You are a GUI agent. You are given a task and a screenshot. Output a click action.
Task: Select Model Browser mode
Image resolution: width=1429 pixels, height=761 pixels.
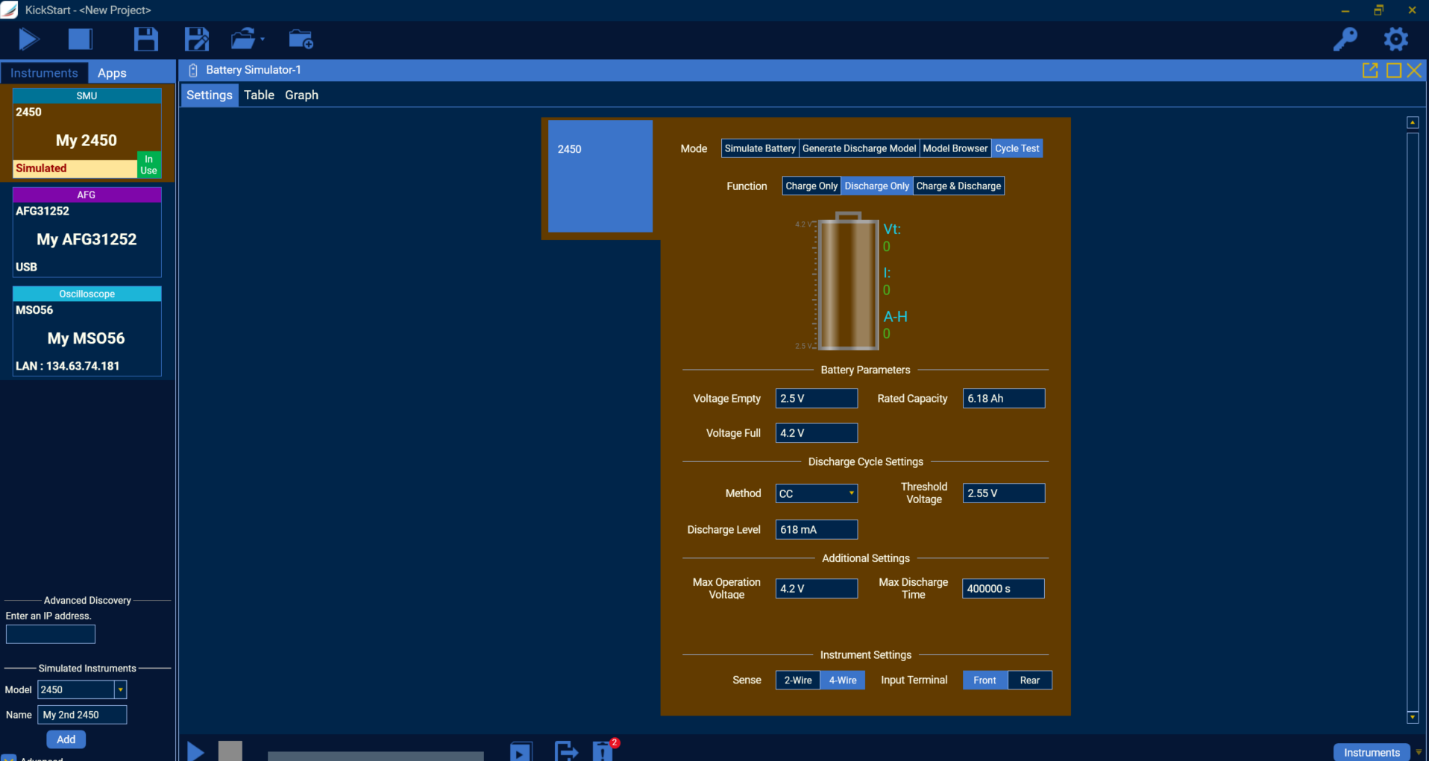point(955,148)
